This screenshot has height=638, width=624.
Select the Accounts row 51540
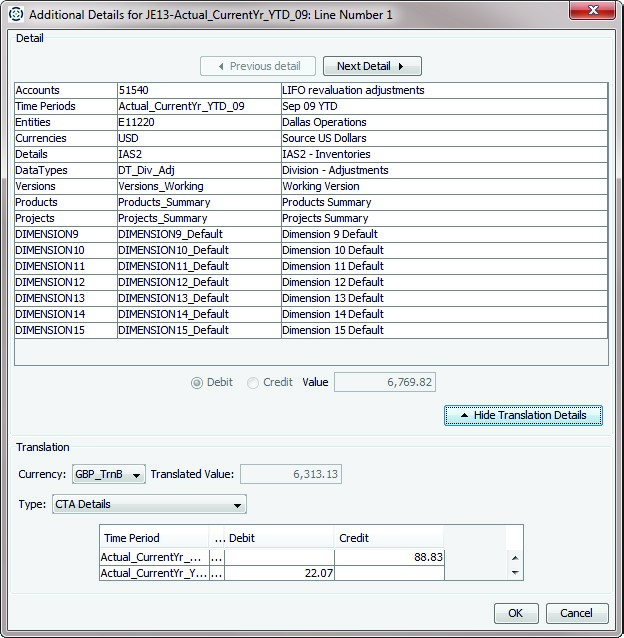[198, 90]
